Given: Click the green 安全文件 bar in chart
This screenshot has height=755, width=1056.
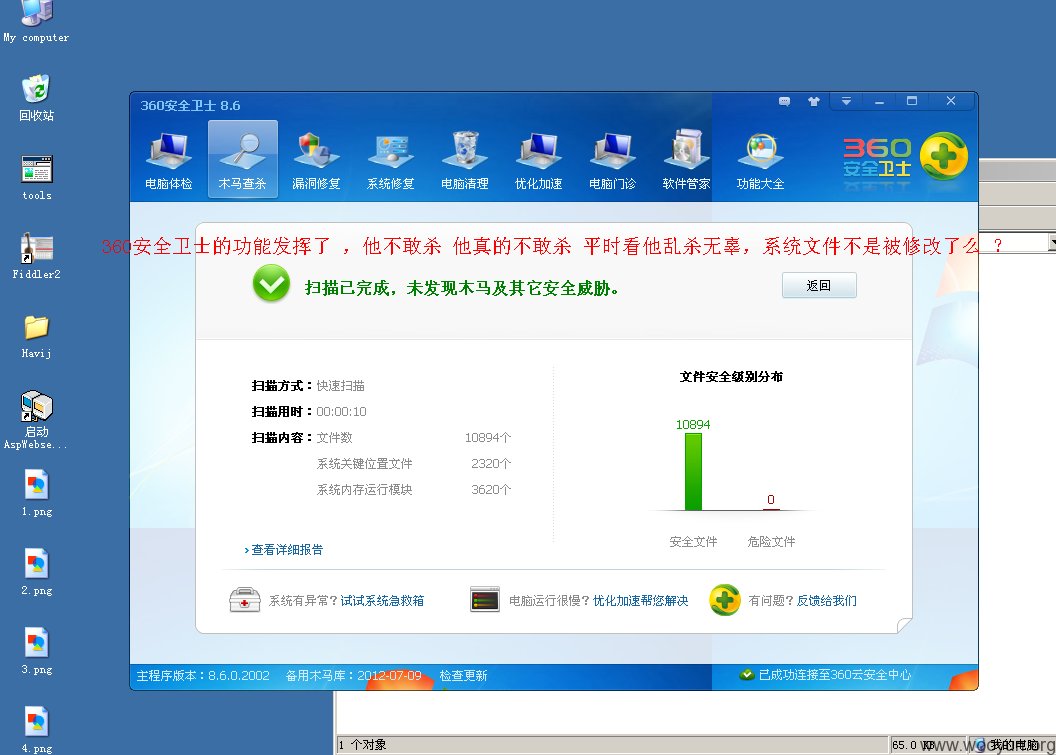Looking at the screenshot, I should point(693,471).
